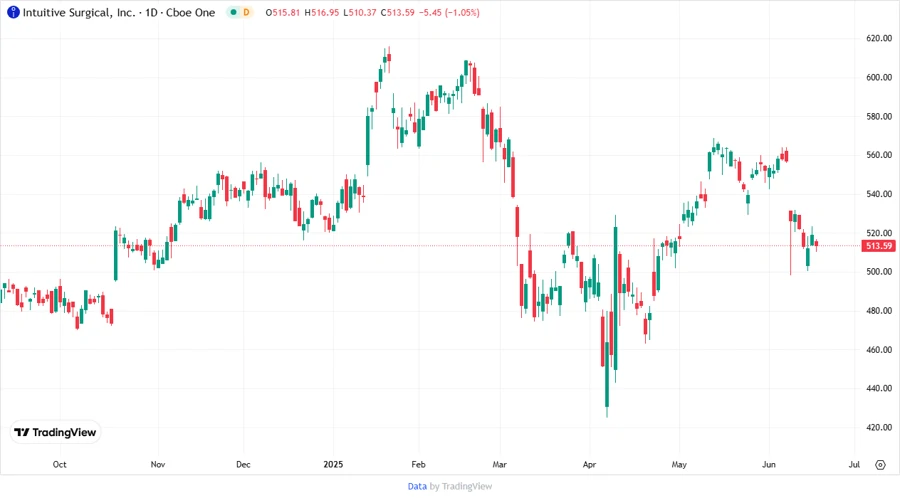
Task: Click the TradingView logo badge
Action: [x=56, y=433]
